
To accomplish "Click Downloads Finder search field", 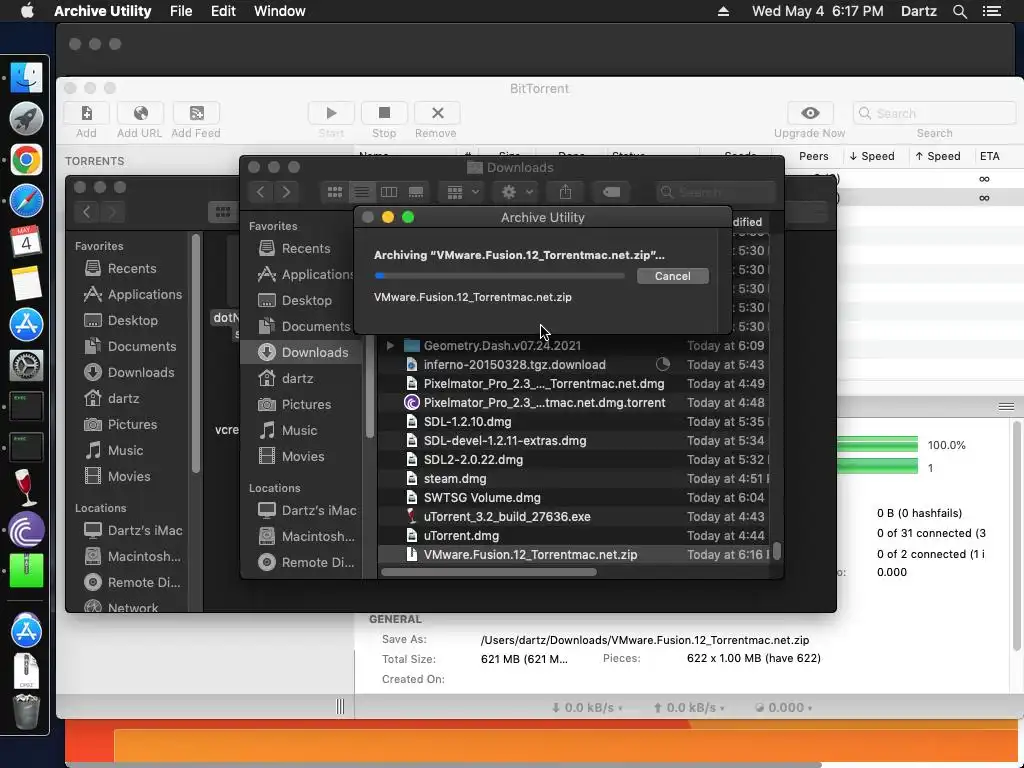I will (x=716, y=192).
